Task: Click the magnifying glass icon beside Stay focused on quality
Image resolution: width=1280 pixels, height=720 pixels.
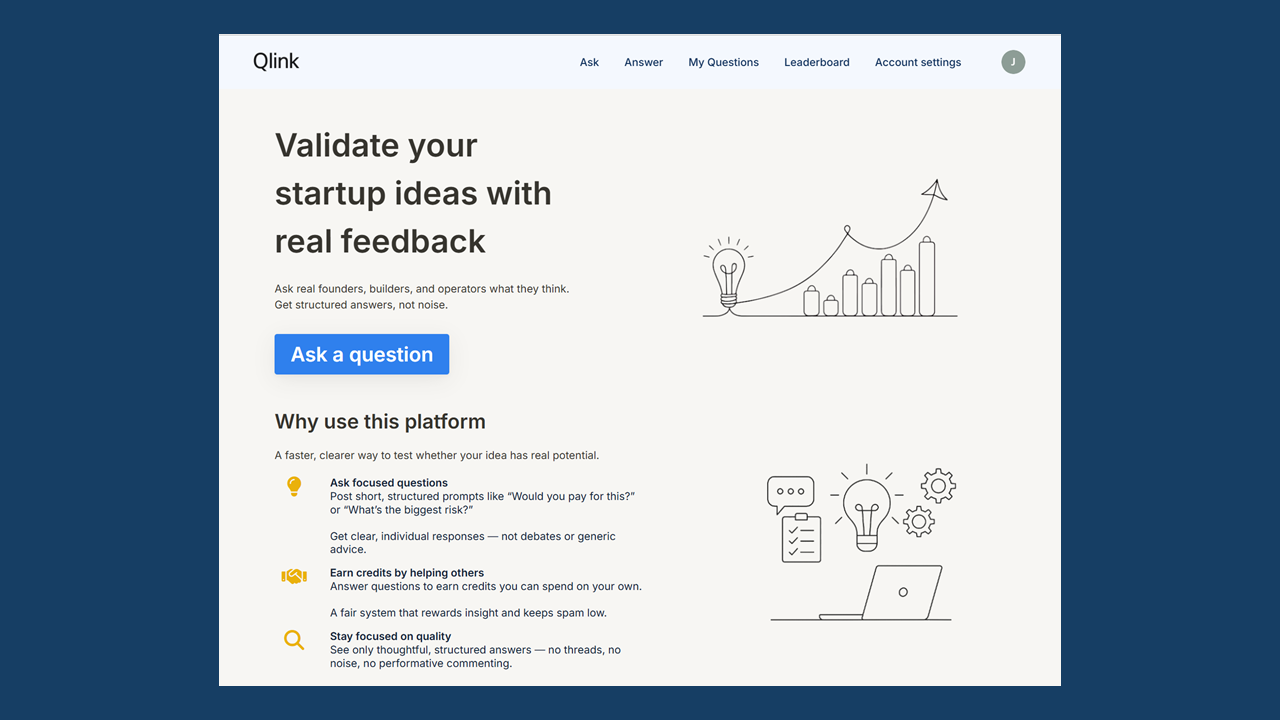Action: [x=294, y=639]
